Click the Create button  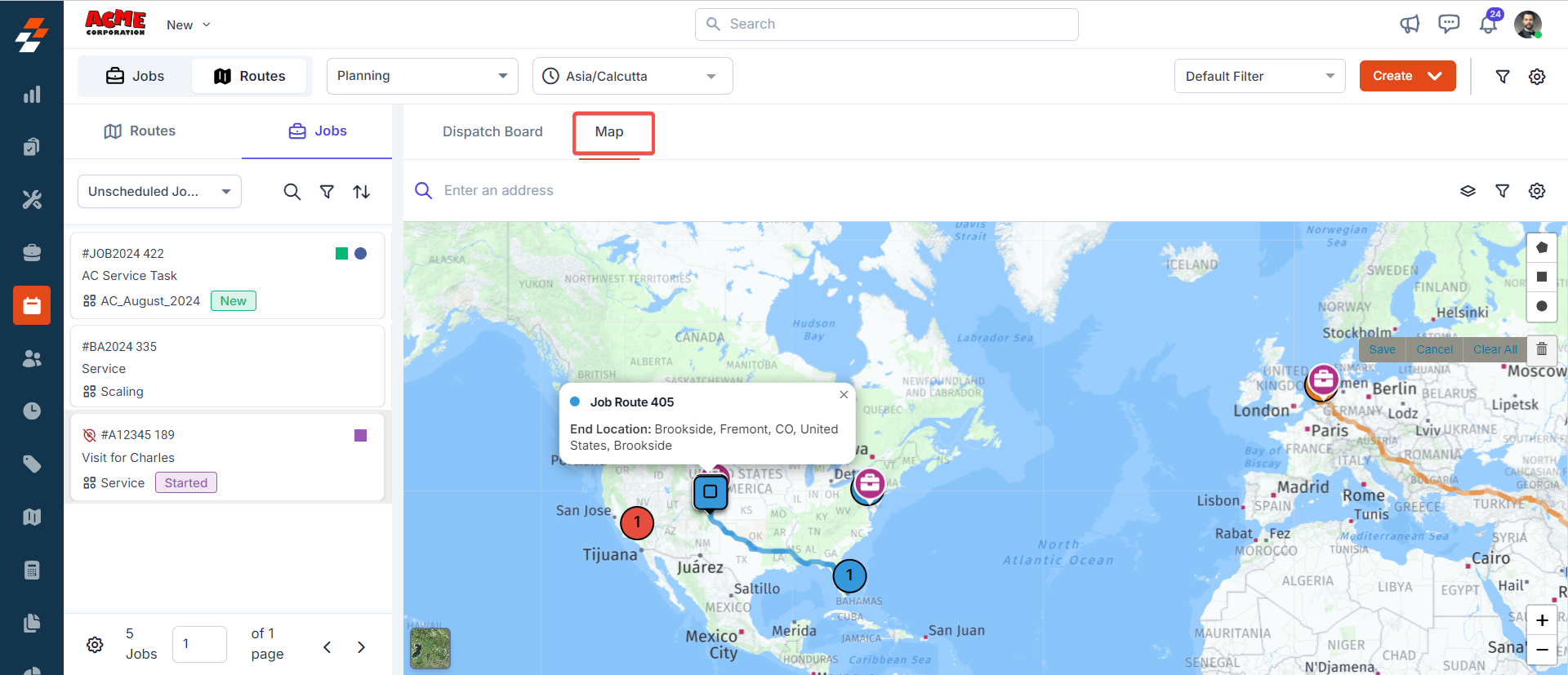point(1406,76)
